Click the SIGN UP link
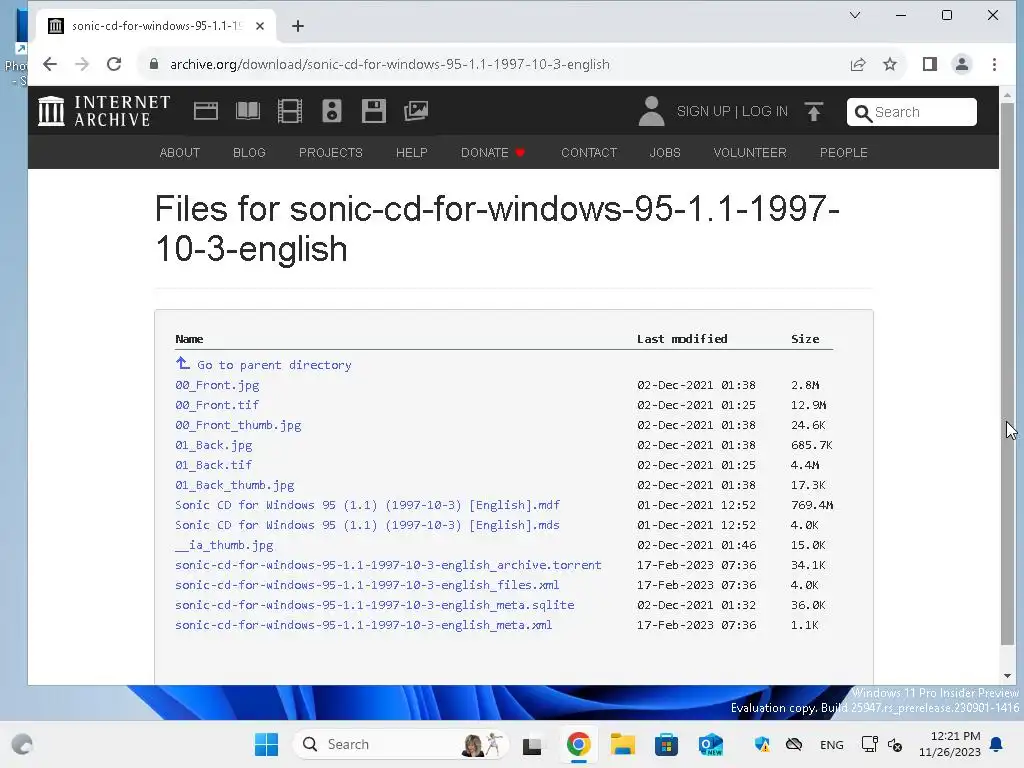The width and height of the screenshot is (1024, 768). pos(703,112)
